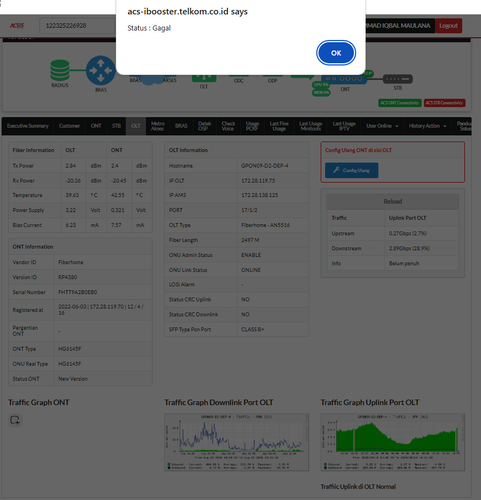This screenshot has height=500, width=481.
Task: Expand the User Online dropdown
Action: click(382, 126)
